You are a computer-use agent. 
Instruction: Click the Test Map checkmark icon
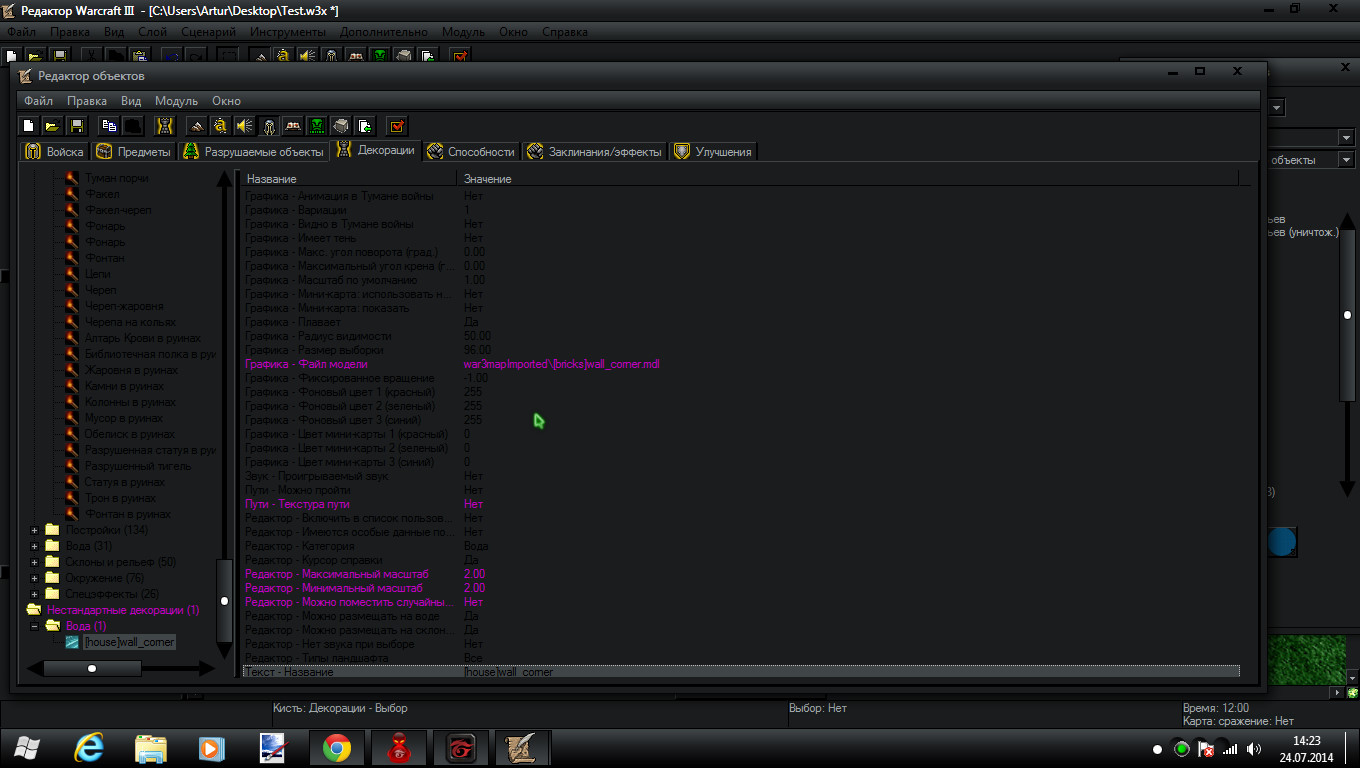click(397, 126)
